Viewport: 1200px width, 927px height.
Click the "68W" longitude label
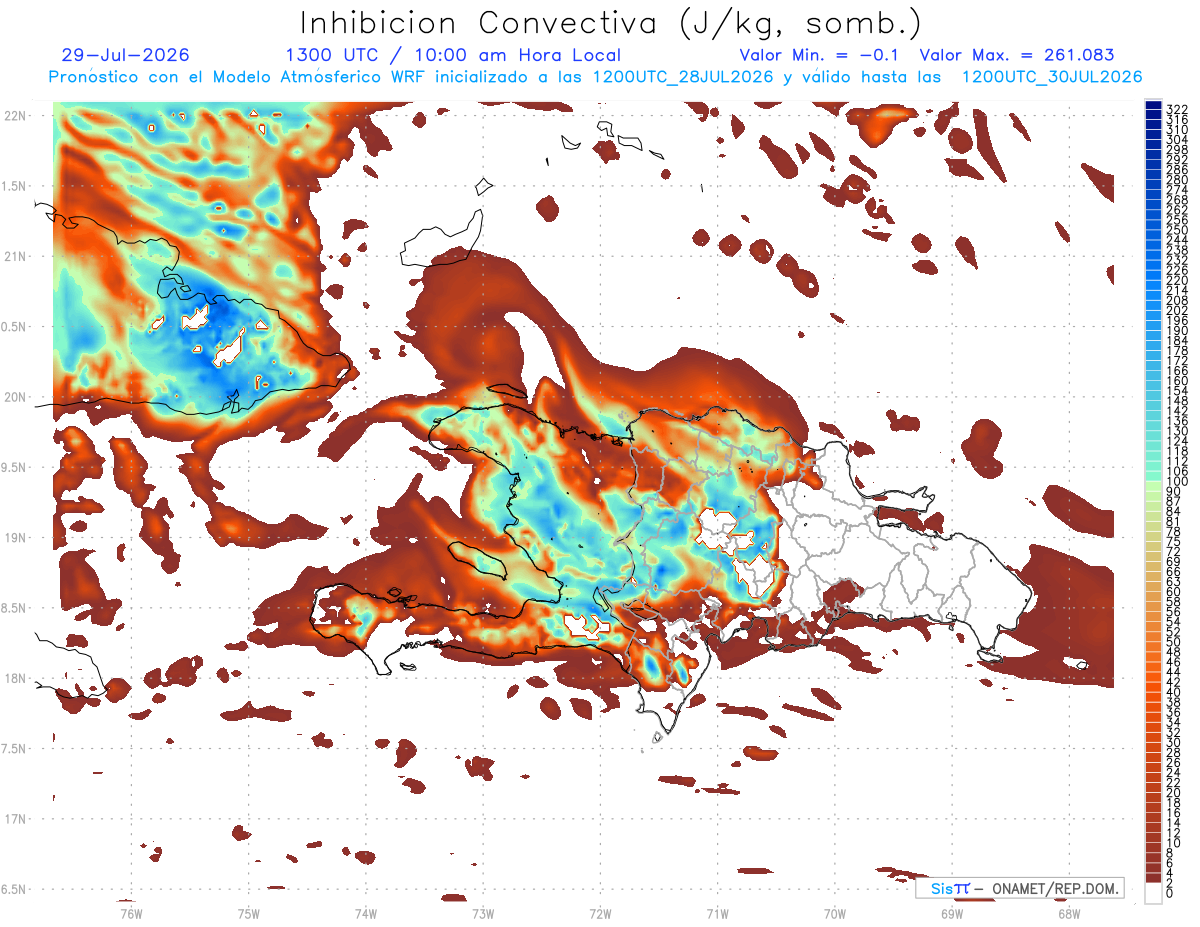point(1069,912)
